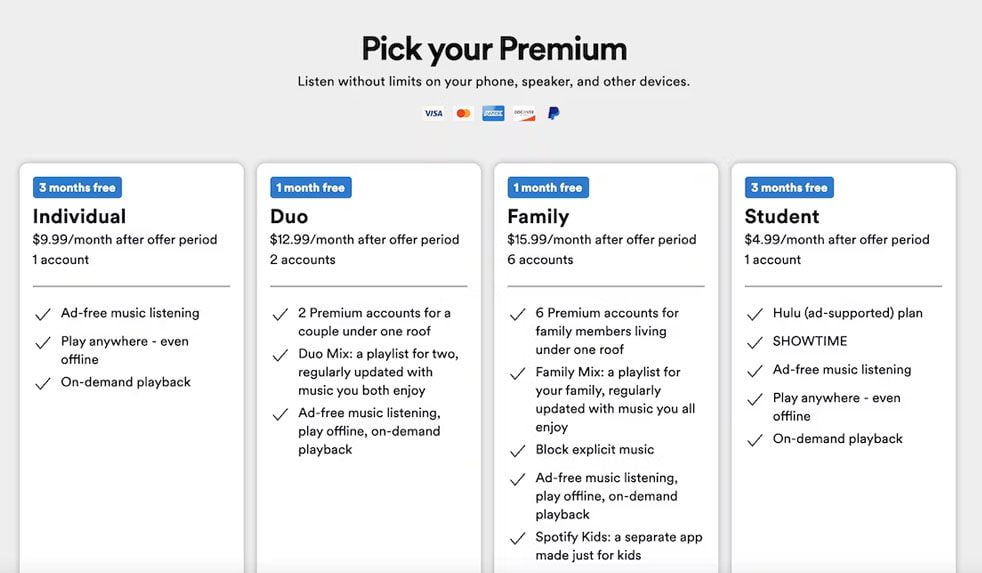Click the American Express card icon
Image resolution: width=982 pixels, height=573 pixels.
[493, 114]
